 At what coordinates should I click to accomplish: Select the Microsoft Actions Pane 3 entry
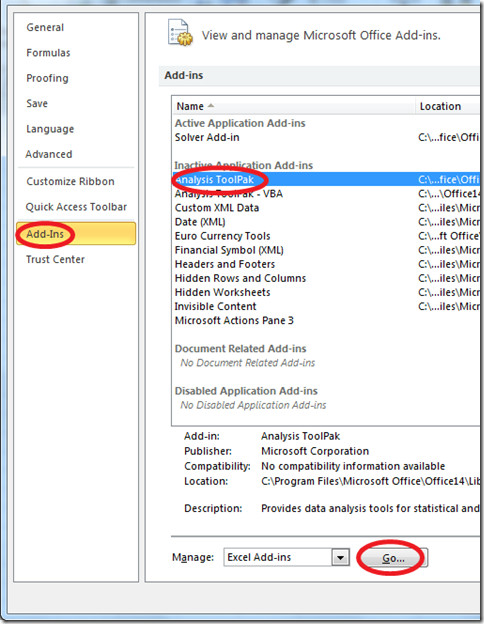pos(326,321)
